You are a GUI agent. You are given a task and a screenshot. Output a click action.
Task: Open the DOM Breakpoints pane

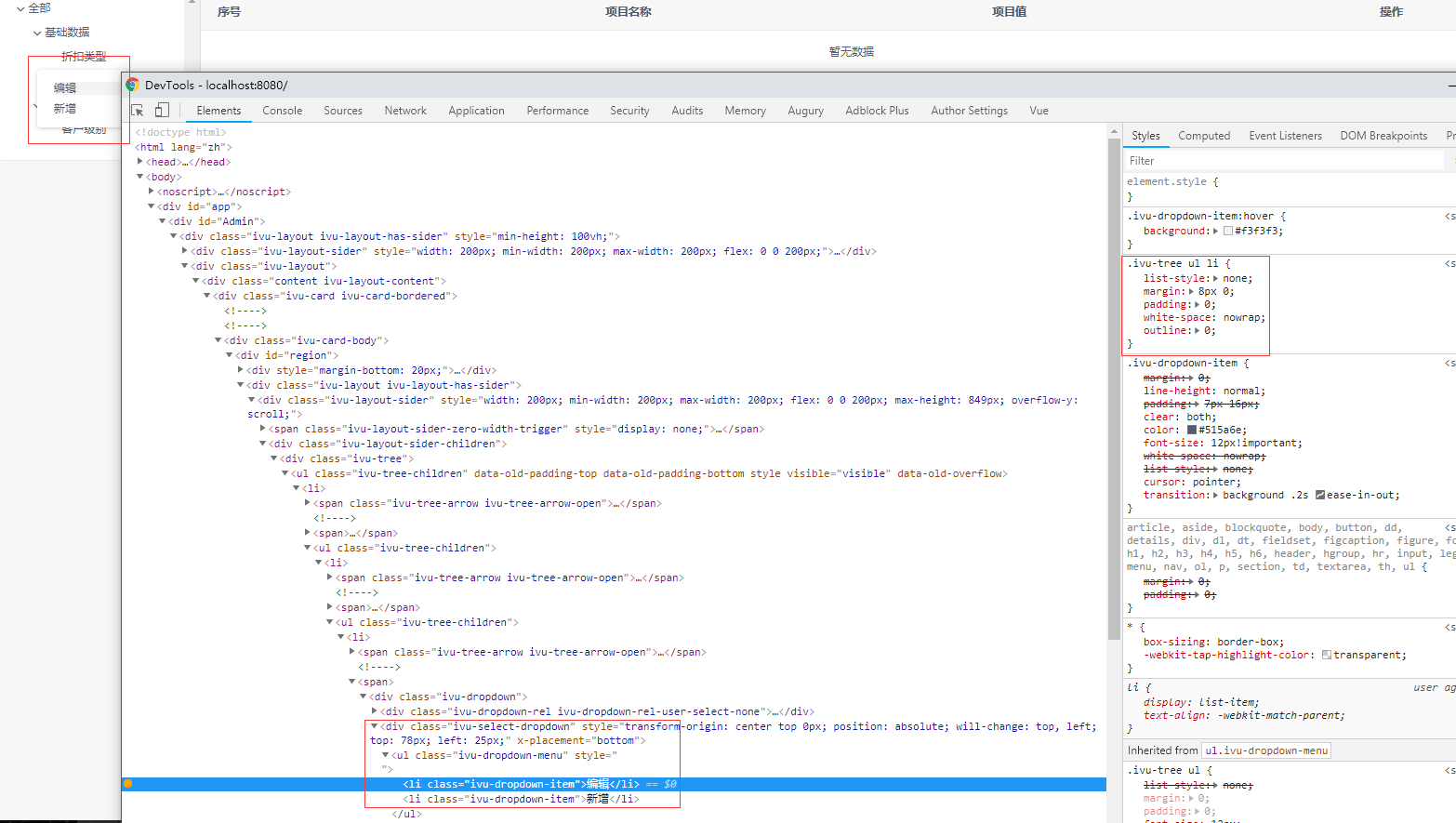pyautogui.click(x=1383, y=136)
